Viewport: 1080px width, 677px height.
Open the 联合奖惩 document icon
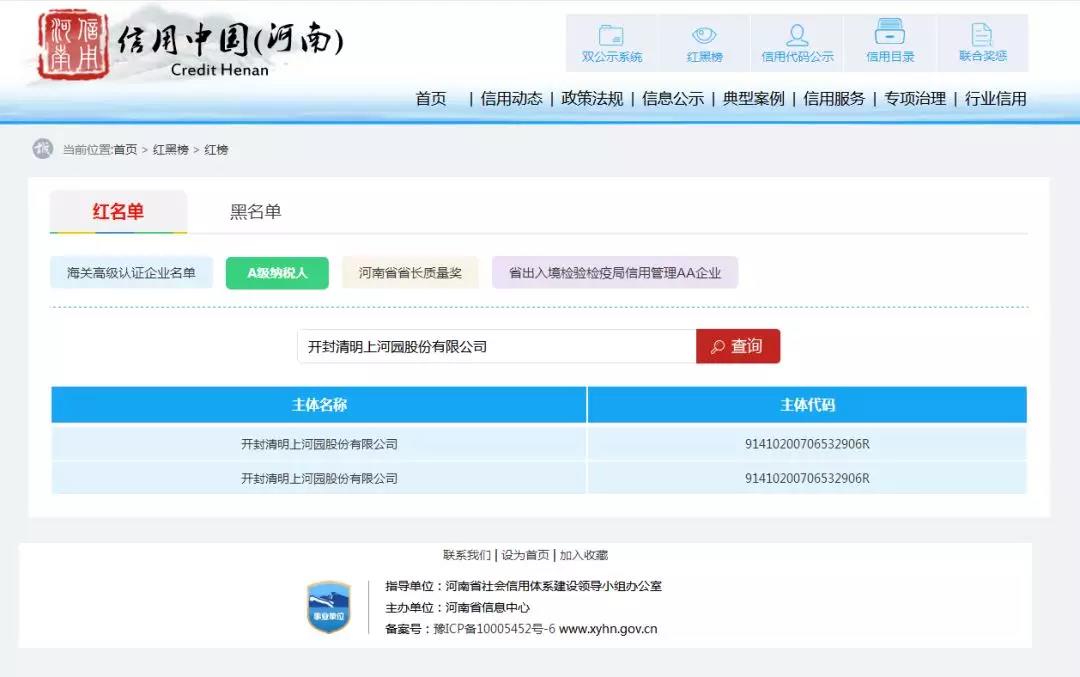coord(982,35)
